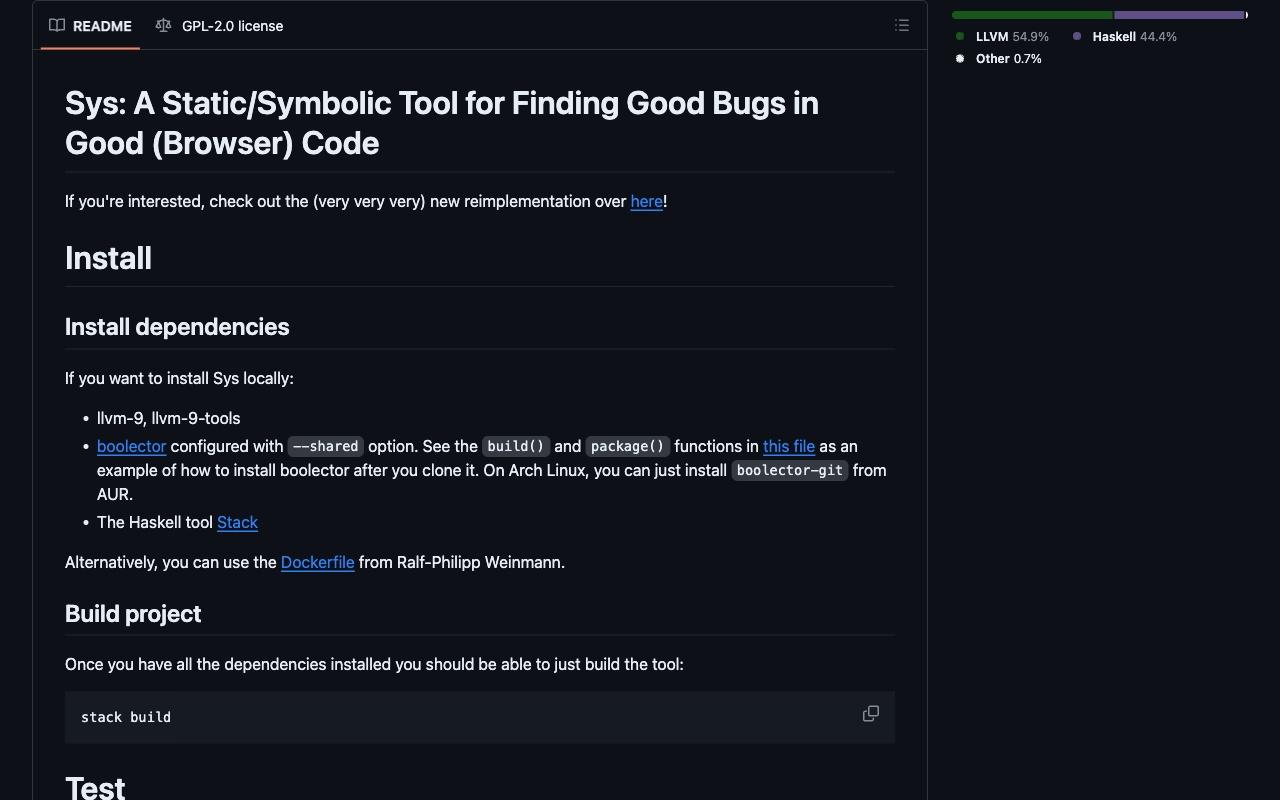Viewport: 1280px width, 800px height.
Task: Select the Haskell 44.4% language entry
Action: (1124, 37)
